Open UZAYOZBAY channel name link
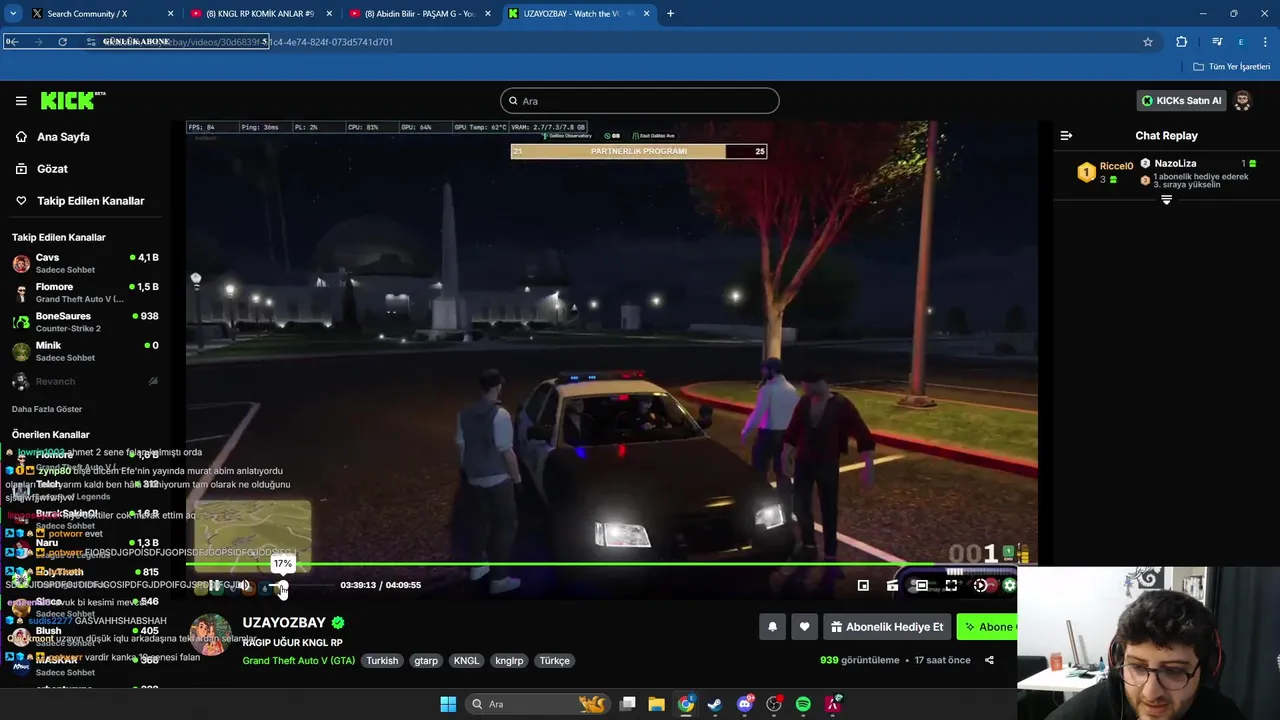The image size is (1280, 720). [284, 622]
